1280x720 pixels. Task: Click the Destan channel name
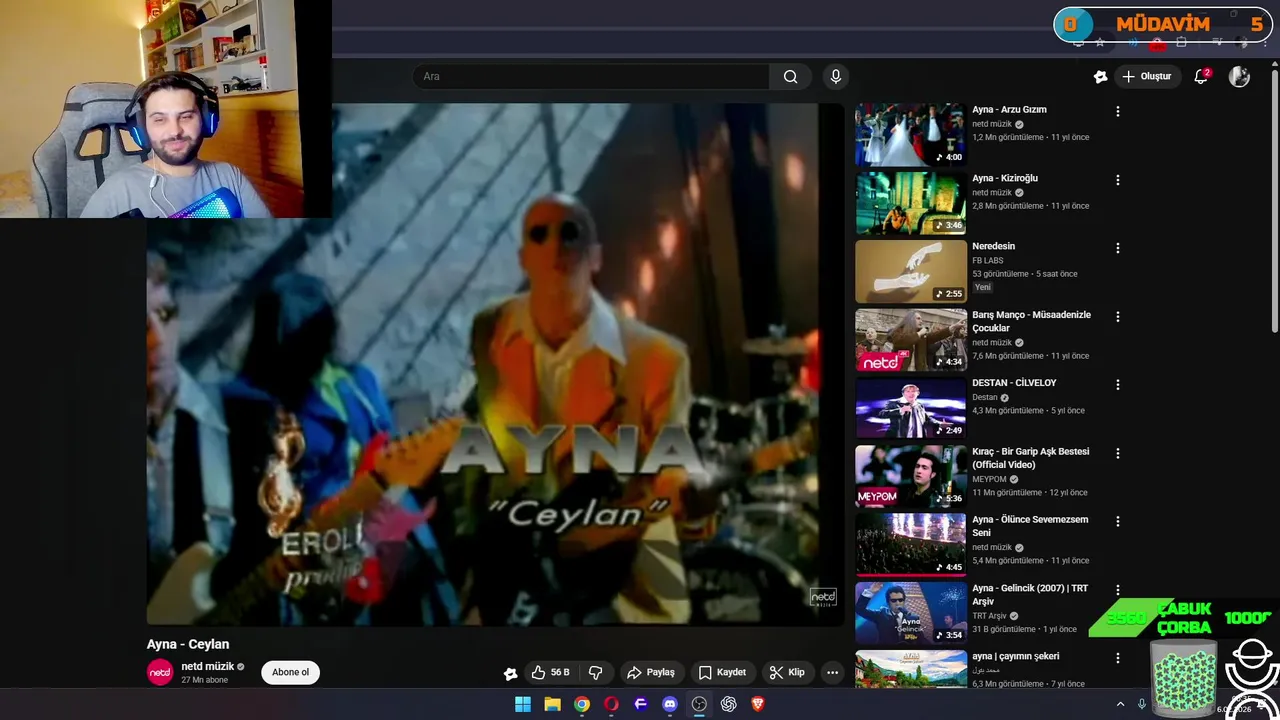[985, 397]
